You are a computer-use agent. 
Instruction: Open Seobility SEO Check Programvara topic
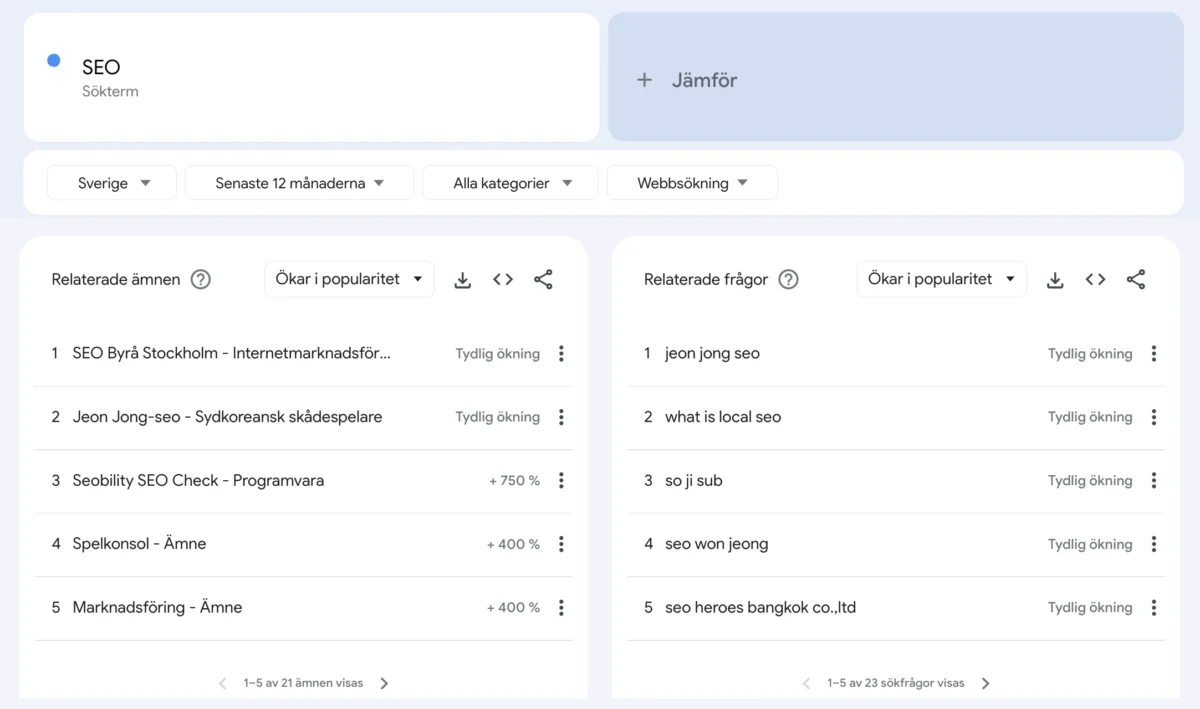198,481
